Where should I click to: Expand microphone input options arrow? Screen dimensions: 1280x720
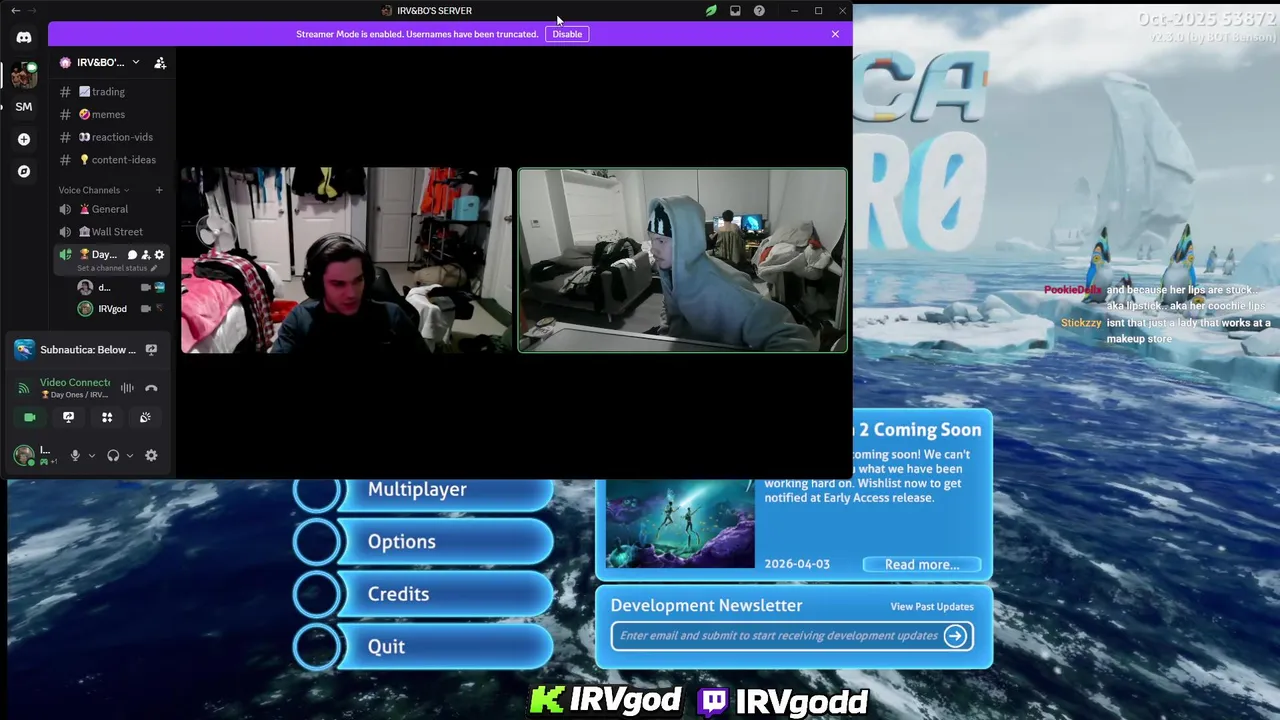91,456
